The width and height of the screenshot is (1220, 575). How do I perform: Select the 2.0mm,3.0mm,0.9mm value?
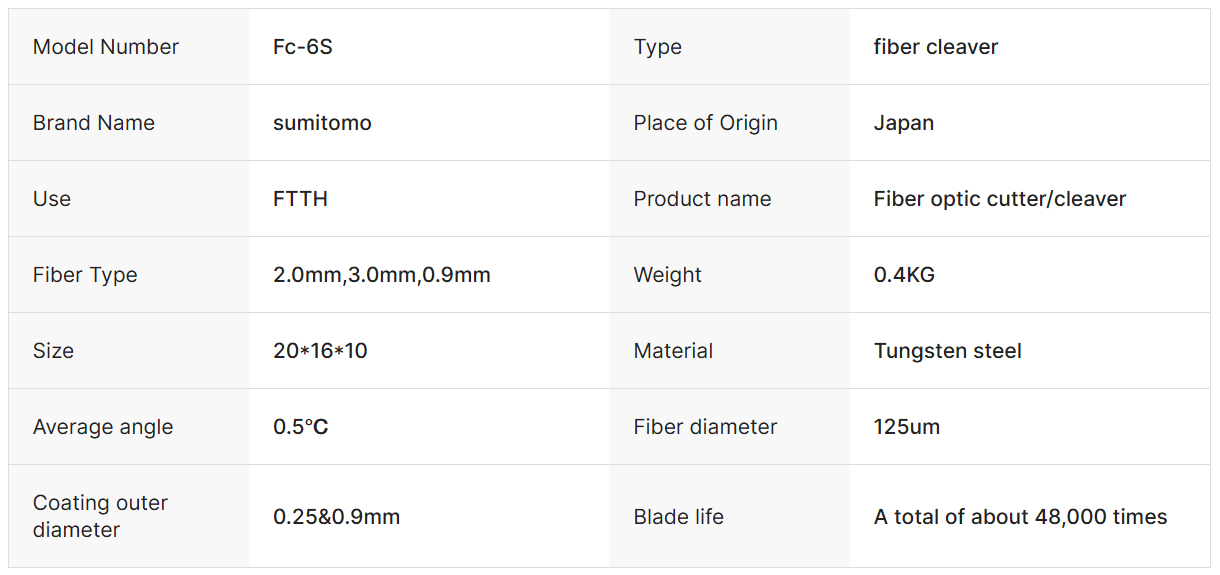point(382,275)
